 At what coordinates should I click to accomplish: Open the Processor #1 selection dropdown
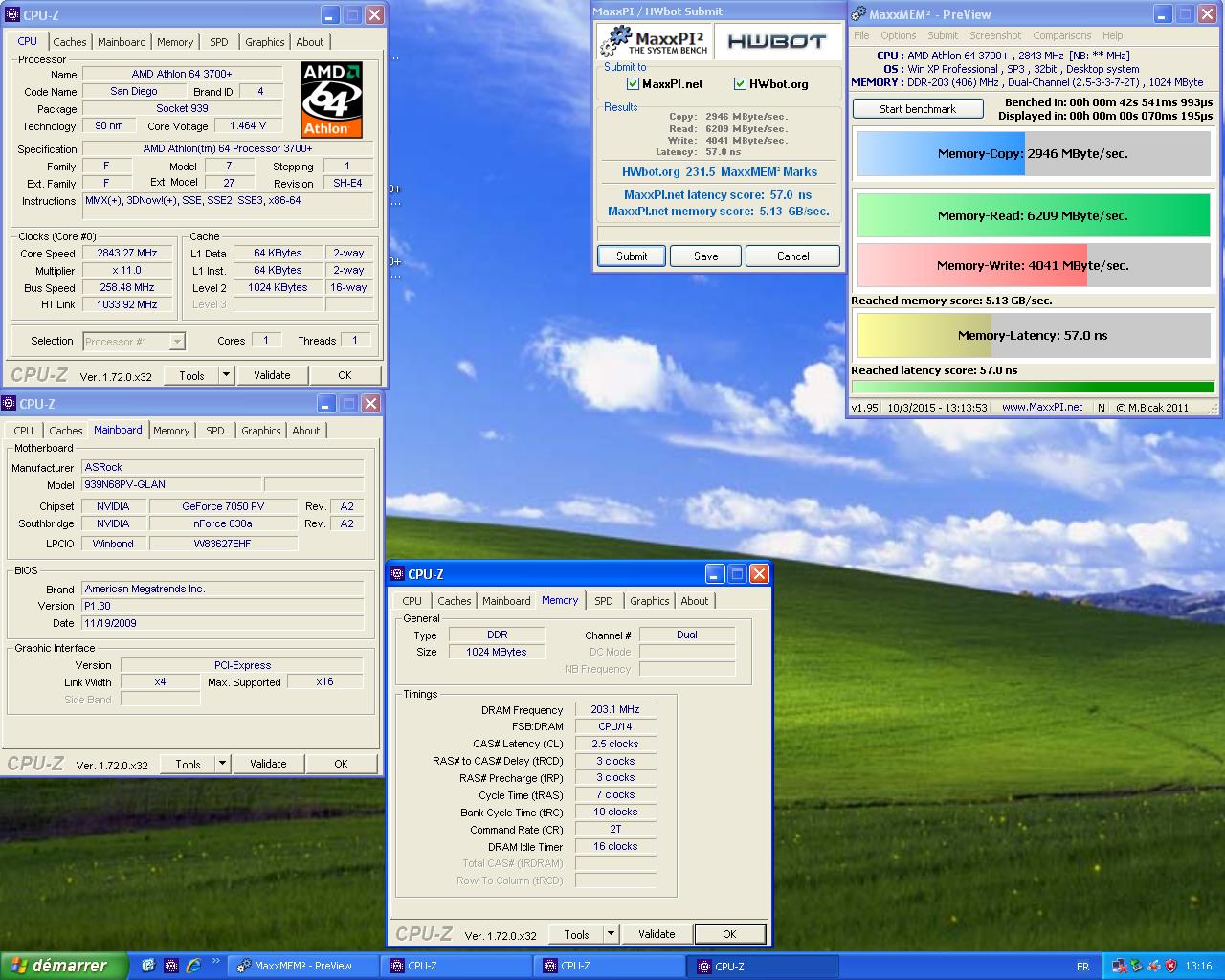tap(134, 341)
